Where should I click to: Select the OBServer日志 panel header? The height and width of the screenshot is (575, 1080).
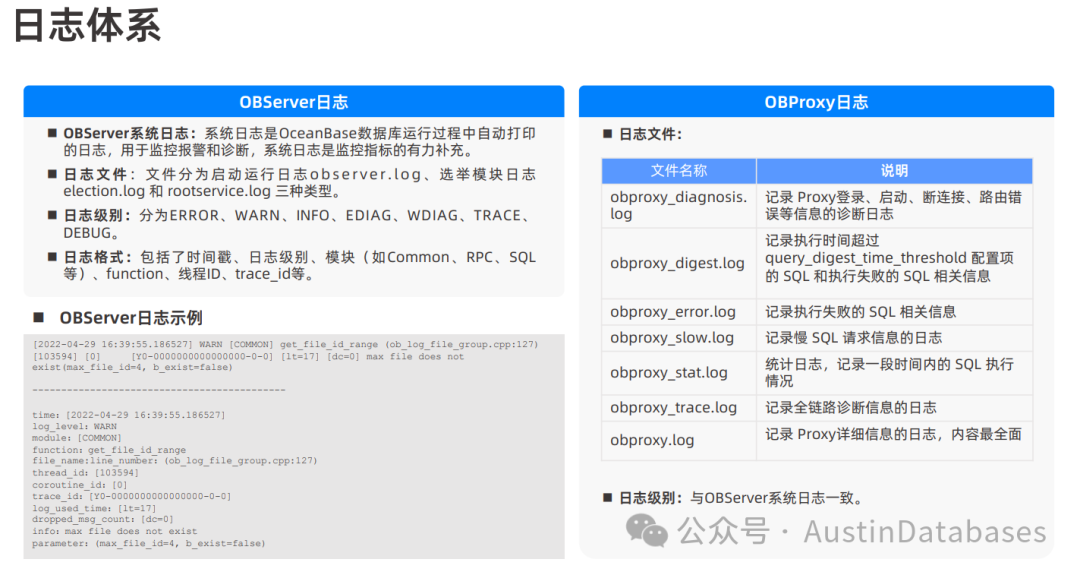(x=294, y=102)
